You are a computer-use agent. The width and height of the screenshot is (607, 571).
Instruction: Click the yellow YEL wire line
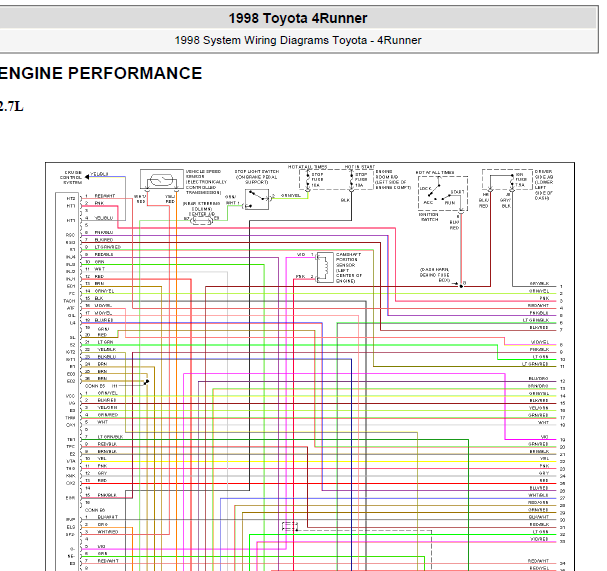click(x=321, y=461)
